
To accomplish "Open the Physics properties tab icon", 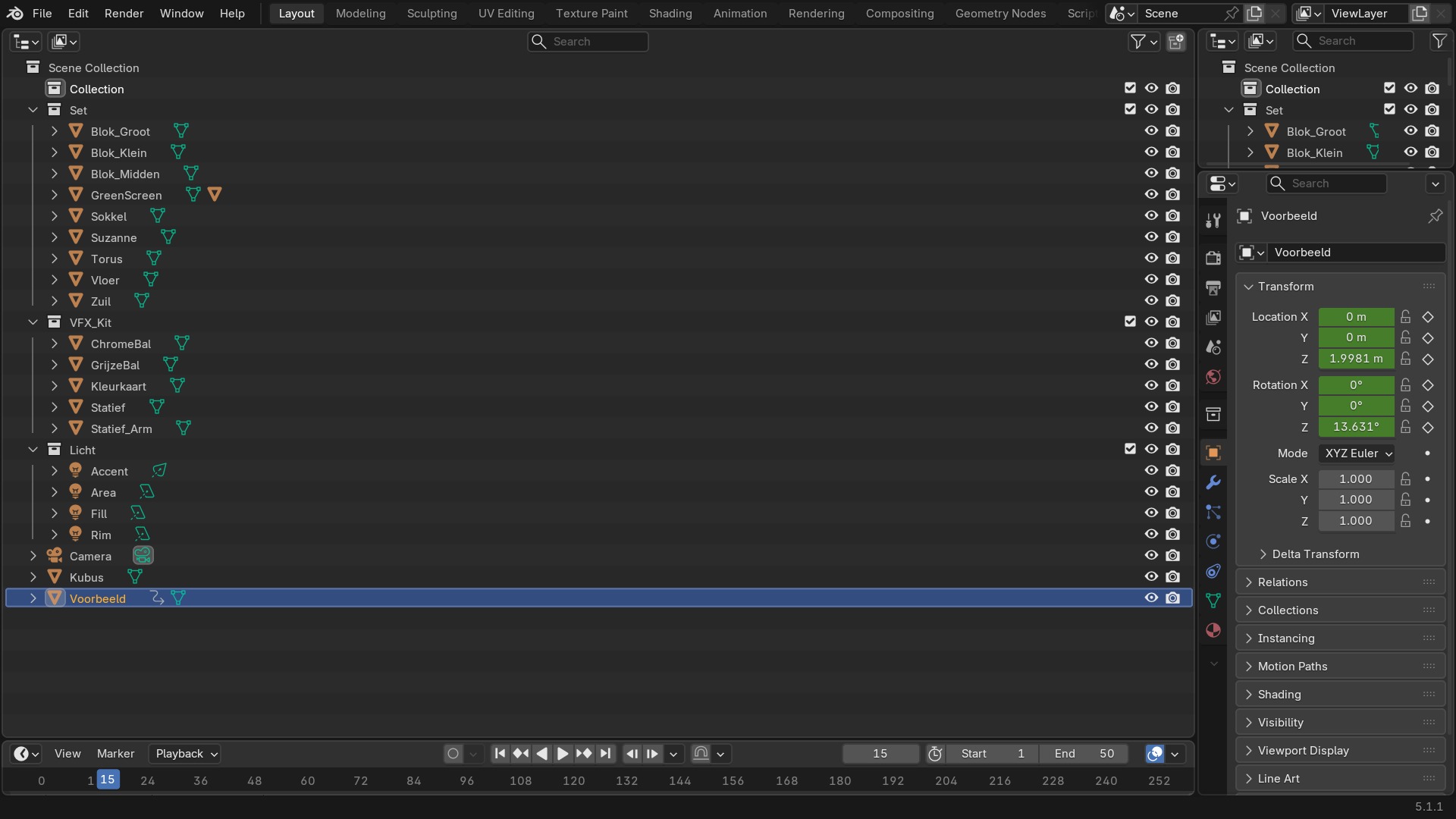I will tap(1213, 541).
